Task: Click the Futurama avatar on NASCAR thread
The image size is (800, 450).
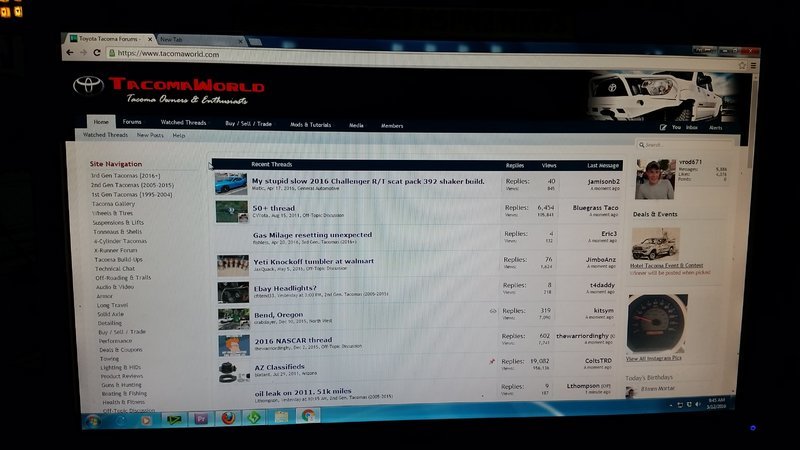Action: (x=234, y=345)
